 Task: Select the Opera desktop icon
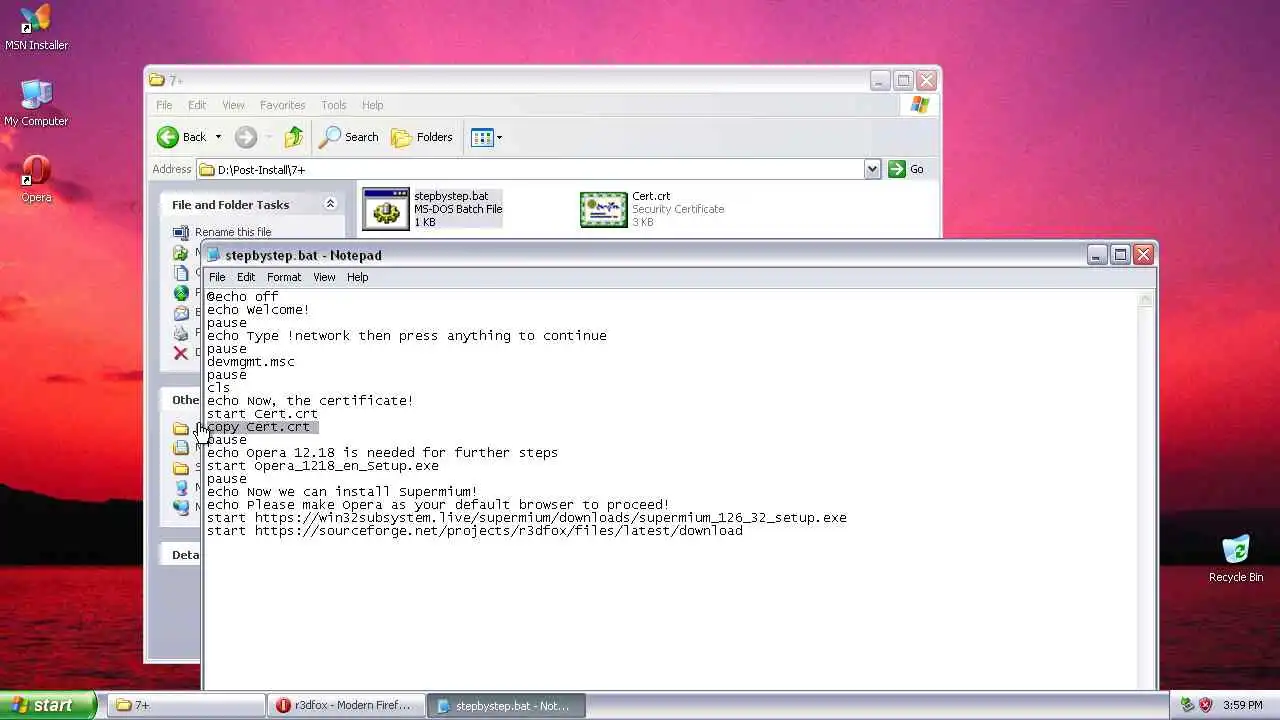[36, 179]
